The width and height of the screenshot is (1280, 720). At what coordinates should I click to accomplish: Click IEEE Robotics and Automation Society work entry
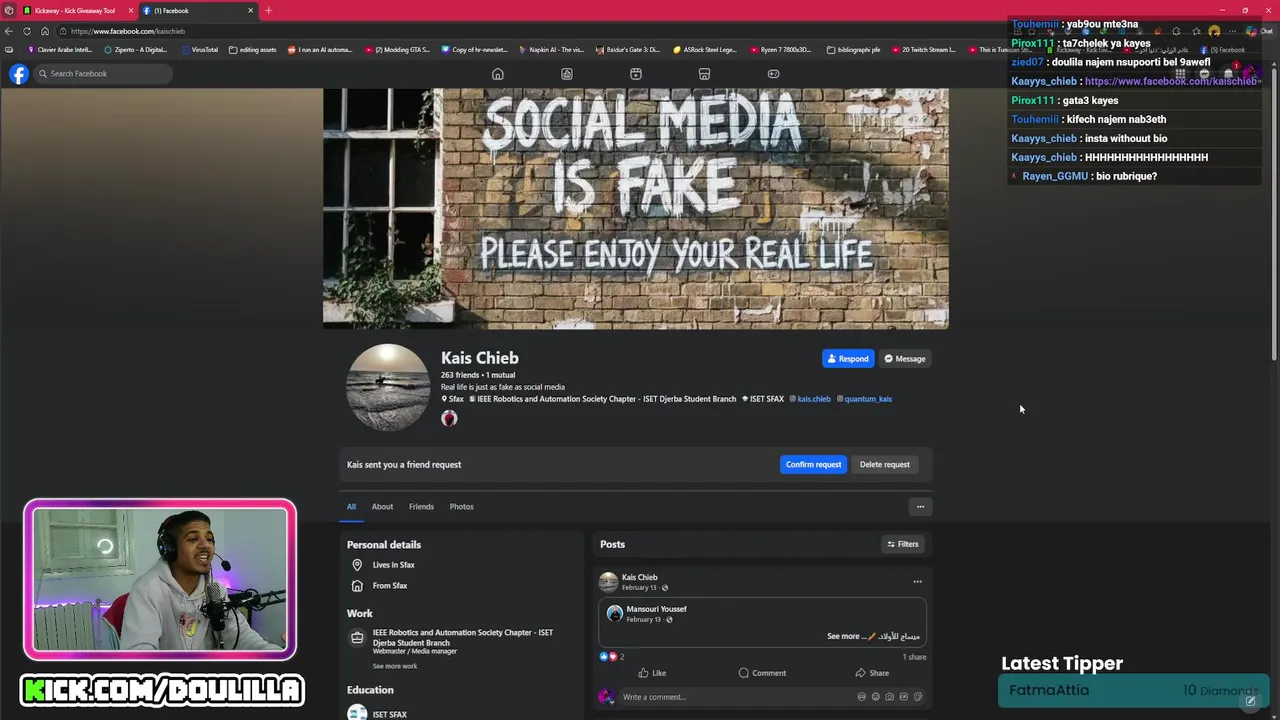coord(463,637)
